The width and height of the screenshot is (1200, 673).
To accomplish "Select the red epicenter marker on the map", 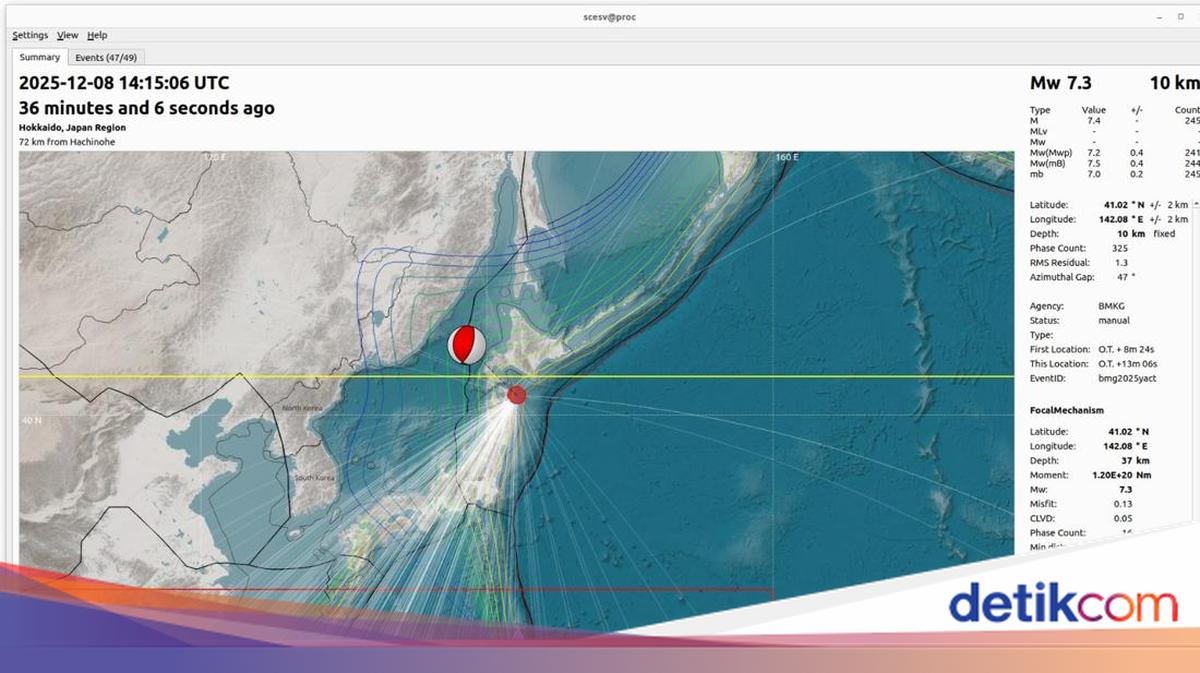I will [515, 394].
